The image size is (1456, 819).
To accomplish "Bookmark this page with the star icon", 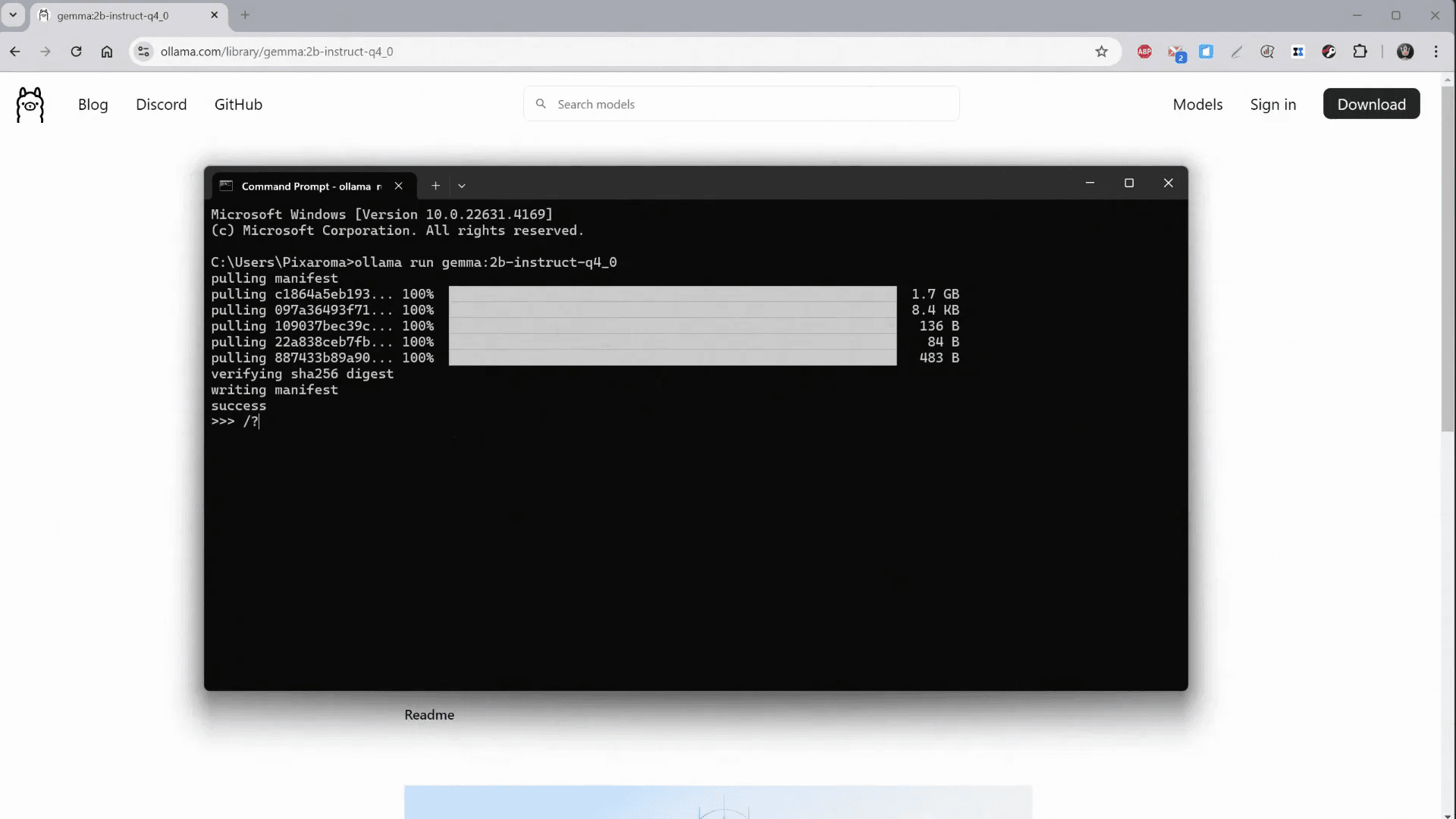I will (x=1101, y=52).
